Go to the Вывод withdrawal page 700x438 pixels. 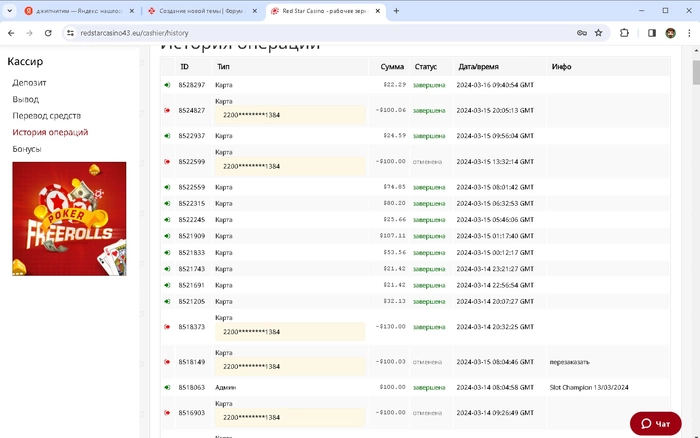coord(25,99)
